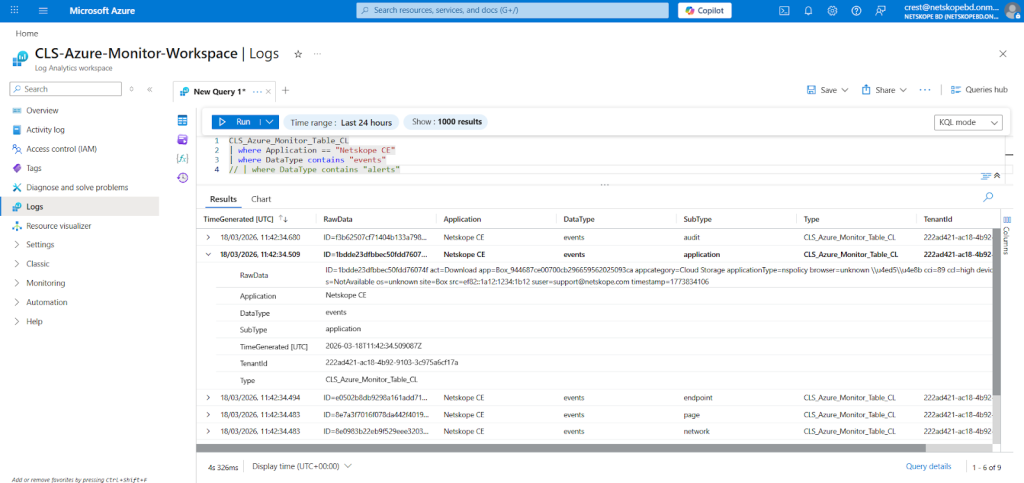Viewport: 1024px width, 483px height.
Task: Go to Home breadcrumb
Action: 27,33
